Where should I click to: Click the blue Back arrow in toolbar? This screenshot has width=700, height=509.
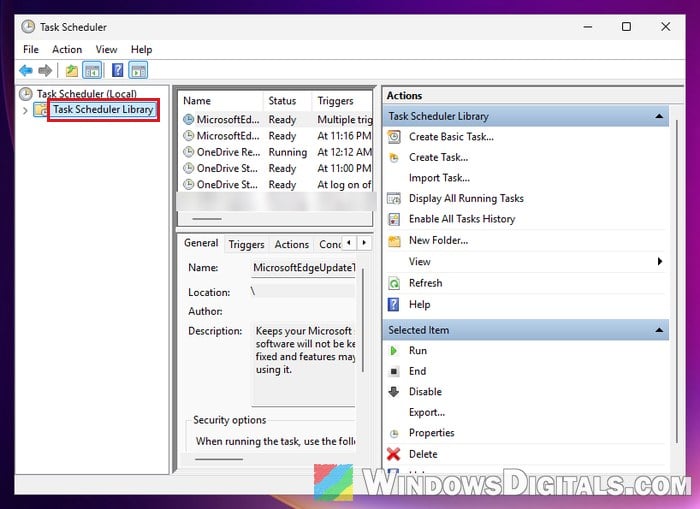26,71
